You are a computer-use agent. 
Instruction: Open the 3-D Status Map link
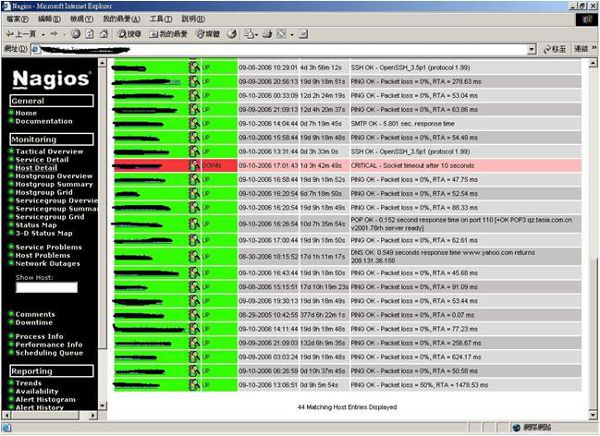[44, 233]
